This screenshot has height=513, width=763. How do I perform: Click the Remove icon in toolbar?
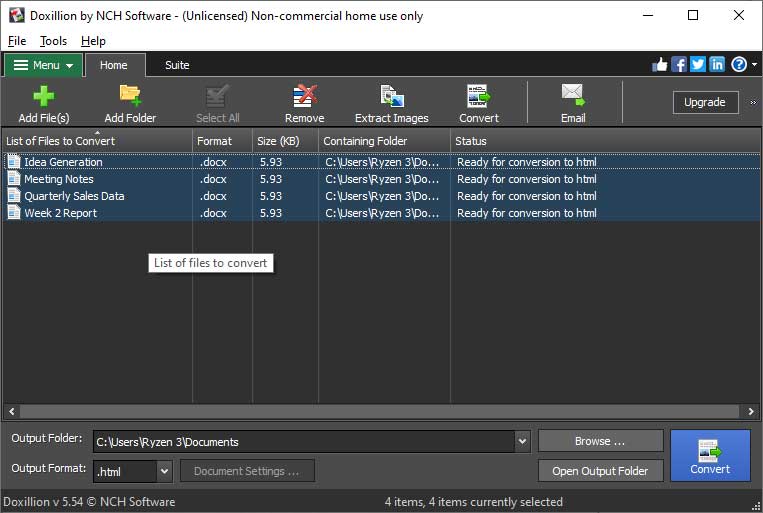[305, 96]
